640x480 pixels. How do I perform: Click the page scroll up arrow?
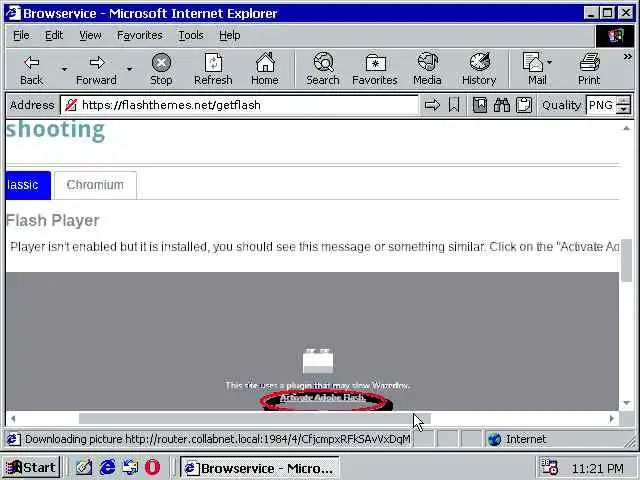click(627, 128)
